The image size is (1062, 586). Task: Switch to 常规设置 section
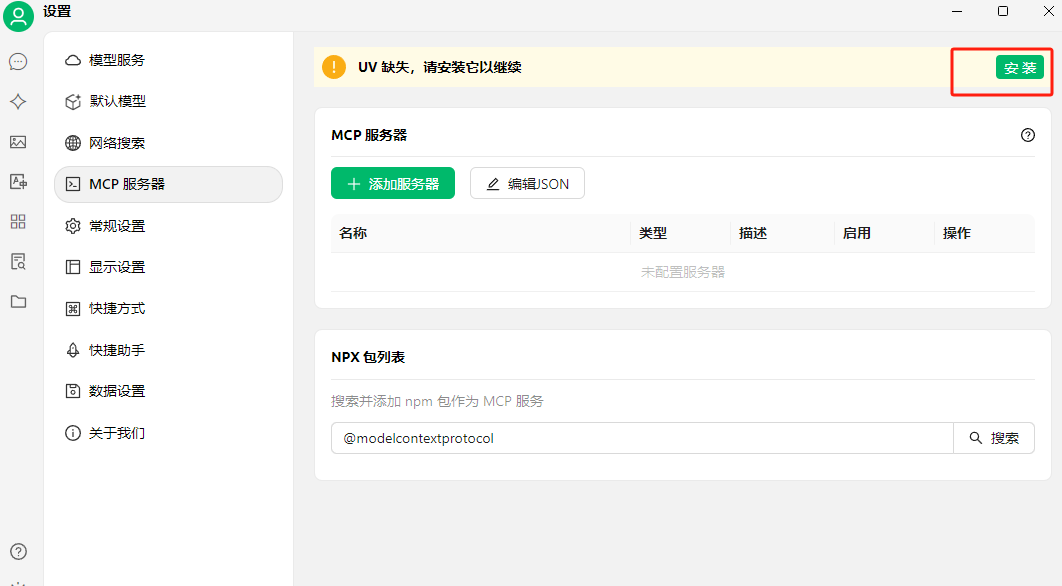117,226
